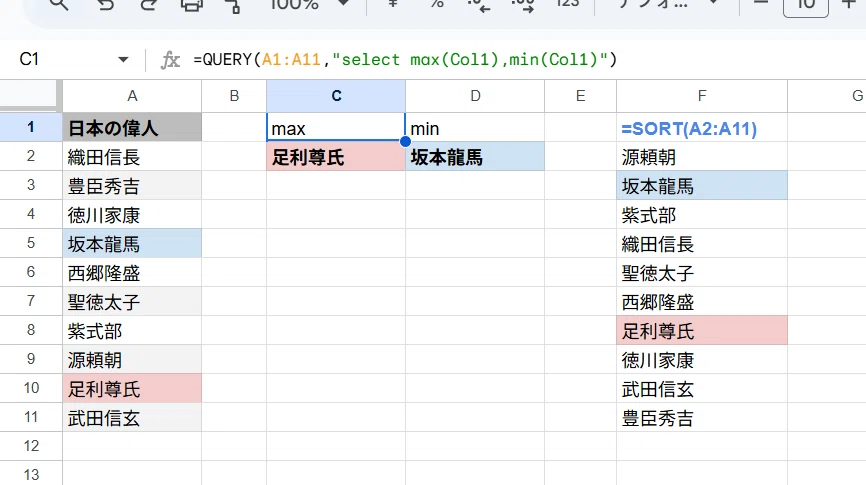
Task: Click 徳川家康 in column F
Action: pyautogui.click(x=702, y=360)
